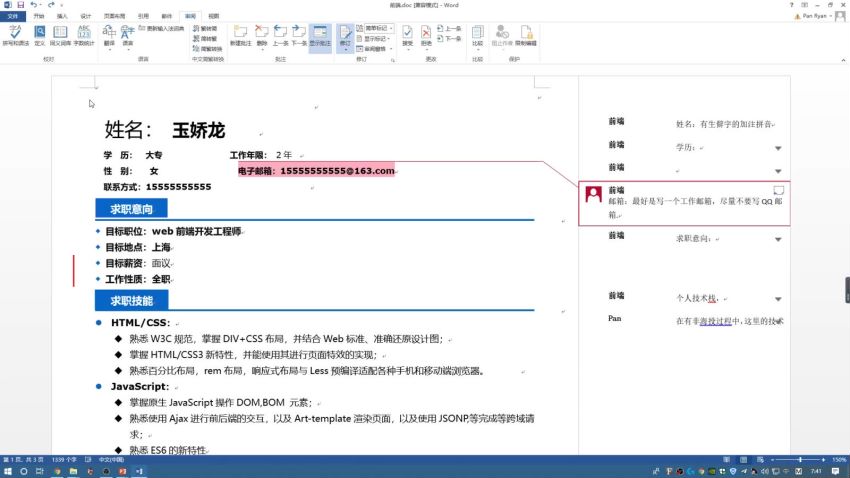The image size is (850, 478).
Task: Open PowerPoint from the taskbar
Action: [x=123, y=471]
